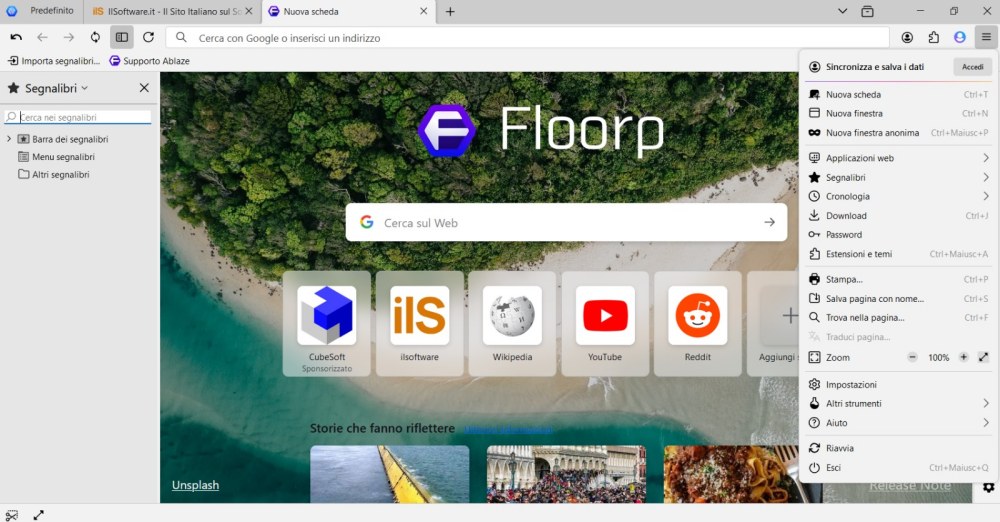Choose Salva pagina con nome
The width and height of the screenshot is (1000, 522).
[898, 299]
